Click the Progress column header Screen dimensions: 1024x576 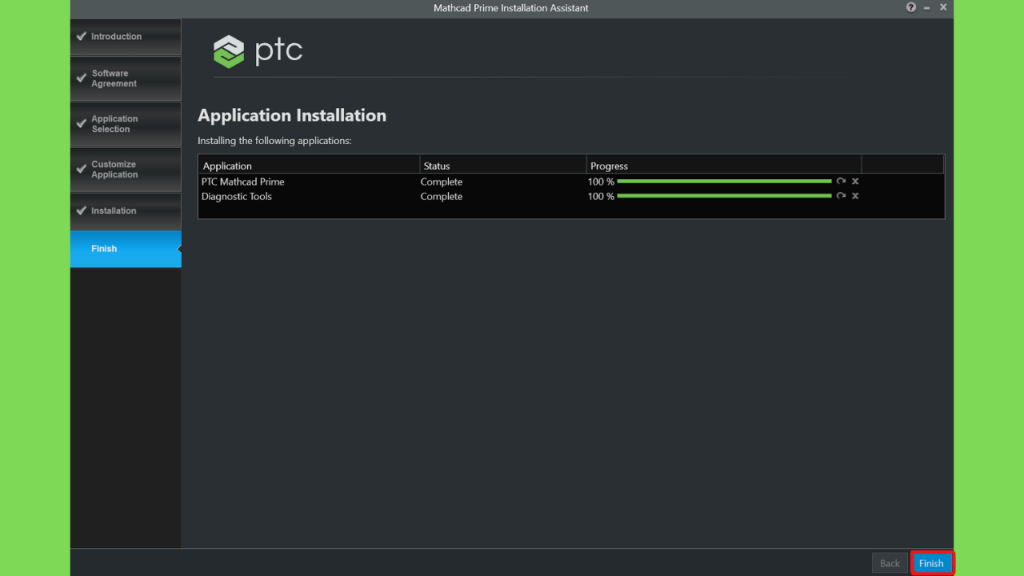(x=724, y=166)
